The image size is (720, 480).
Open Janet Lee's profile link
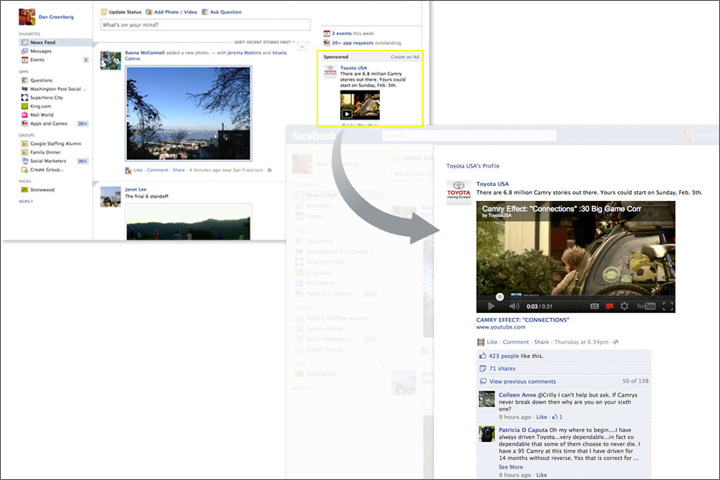click(135, 189)
